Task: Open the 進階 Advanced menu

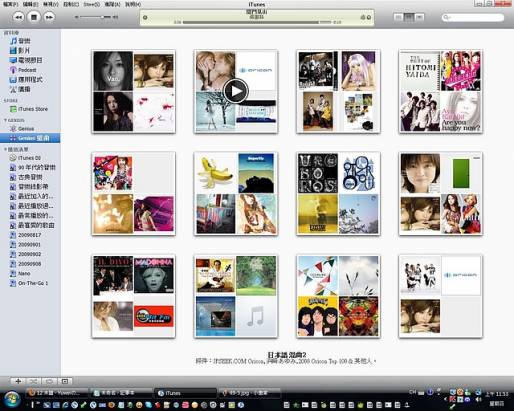Action: pyautogui.click(x=112, y=4)
